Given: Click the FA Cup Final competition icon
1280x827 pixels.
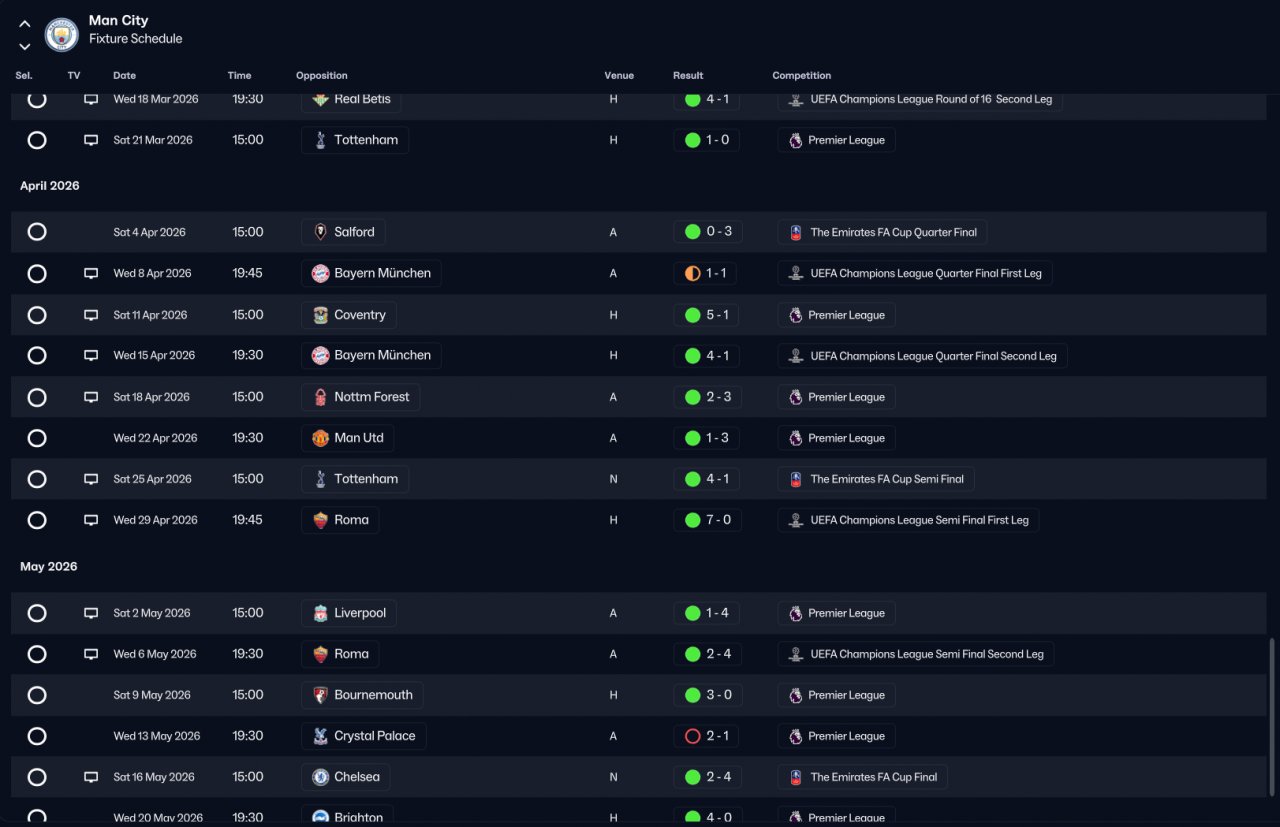Looking at the screenshot, I should click(x=796, y=777).
